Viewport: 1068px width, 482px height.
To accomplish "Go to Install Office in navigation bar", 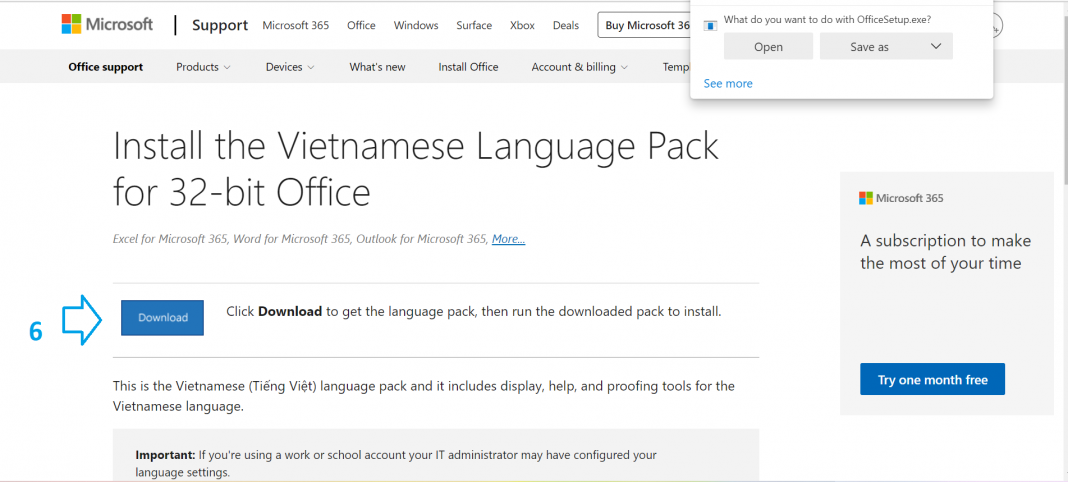I will 468,67.
